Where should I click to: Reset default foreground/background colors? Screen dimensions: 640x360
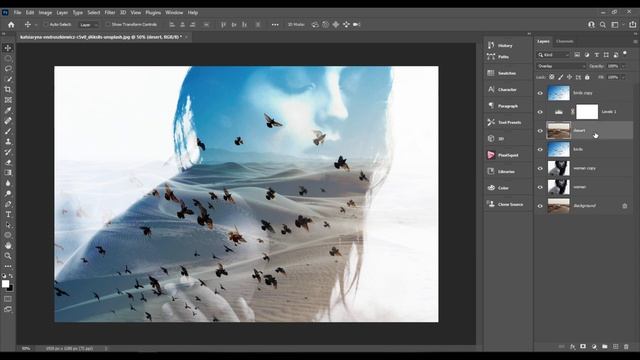4,276
